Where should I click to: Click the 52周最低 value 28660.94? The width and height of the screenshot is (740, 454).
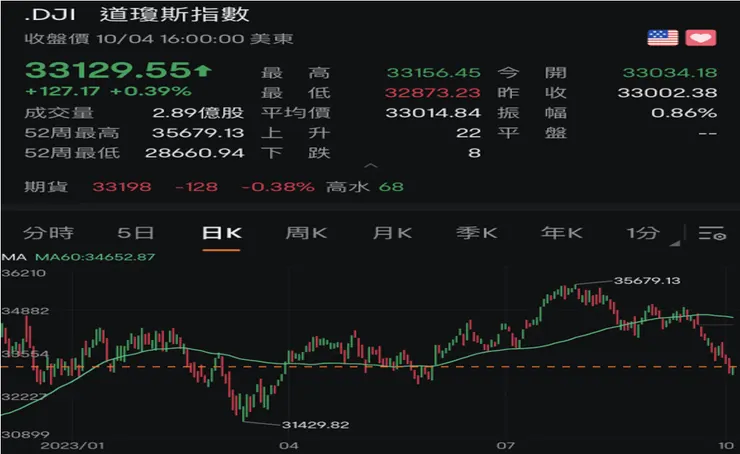(194, 153)
